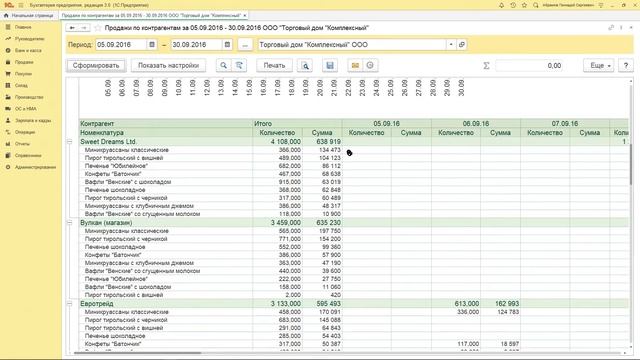Click the global search magnifier icon
Screen dimensions: 640x360
tap(536, 5)
